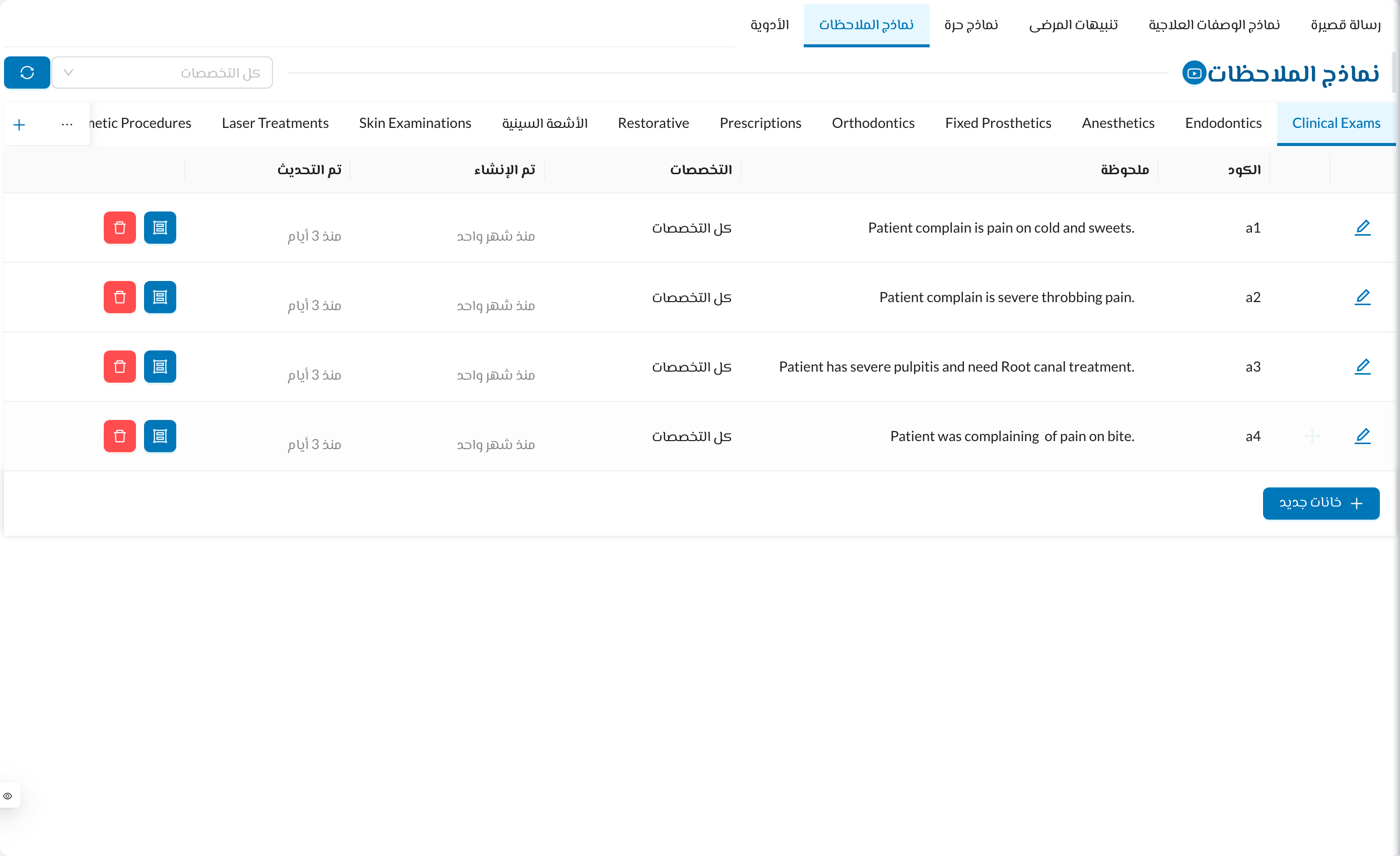
Task: Switch to the Anesthetics tab
Action: coord(1117,123)
